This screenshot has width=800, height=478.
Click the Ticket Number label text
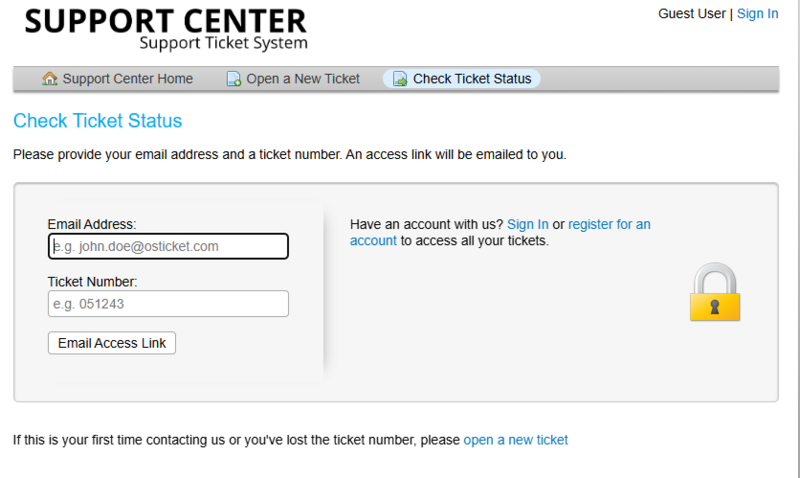pos(92,282)
